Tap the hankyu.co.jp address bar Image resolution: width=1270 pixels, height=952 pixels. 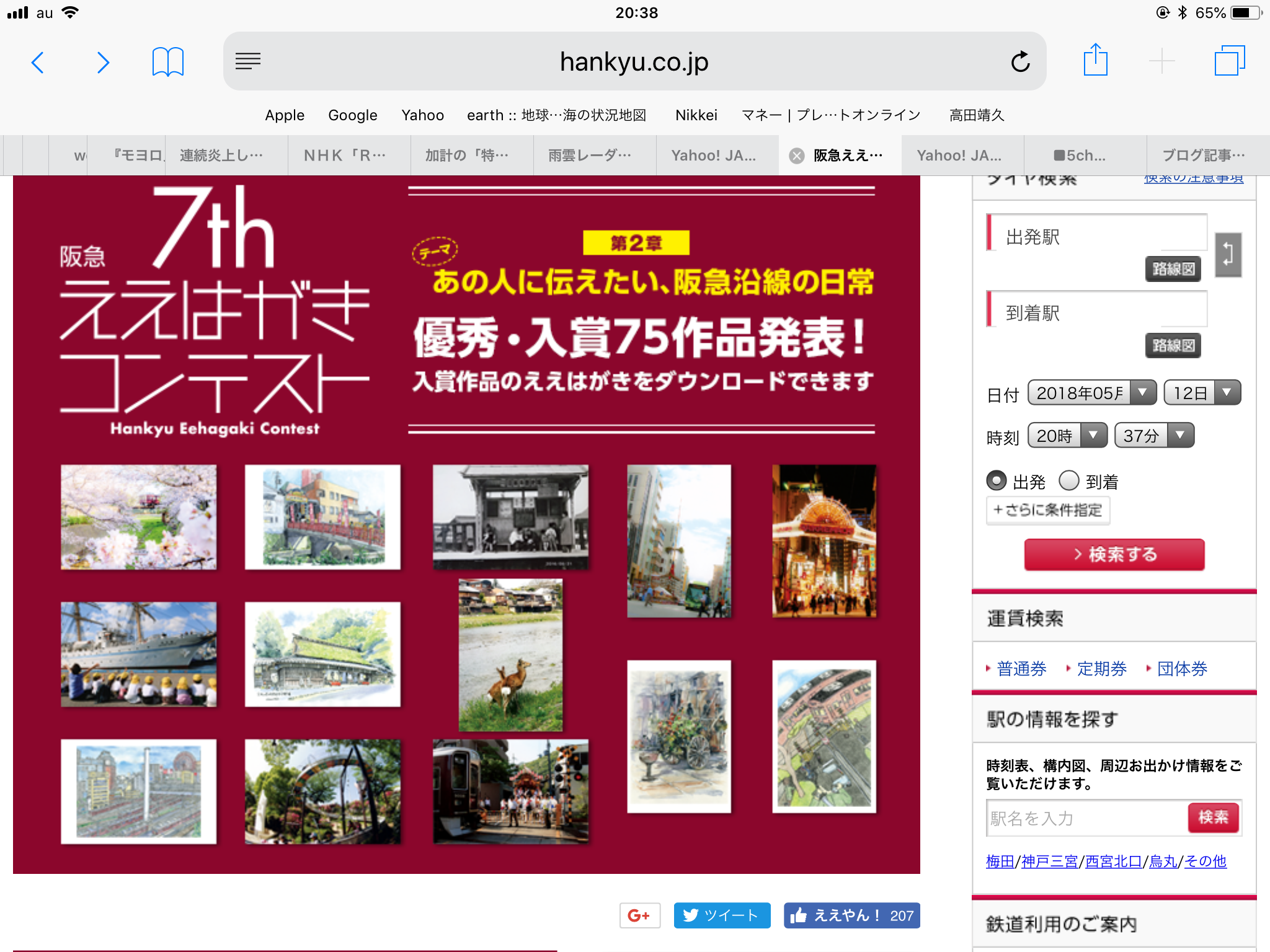(634, 61)
